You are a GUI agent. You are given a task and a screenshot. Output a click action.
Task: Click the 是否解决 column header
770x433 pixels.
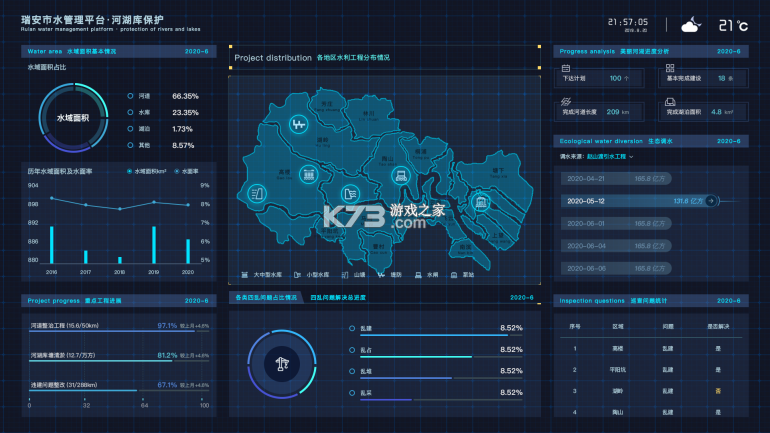tap(718, 326)
